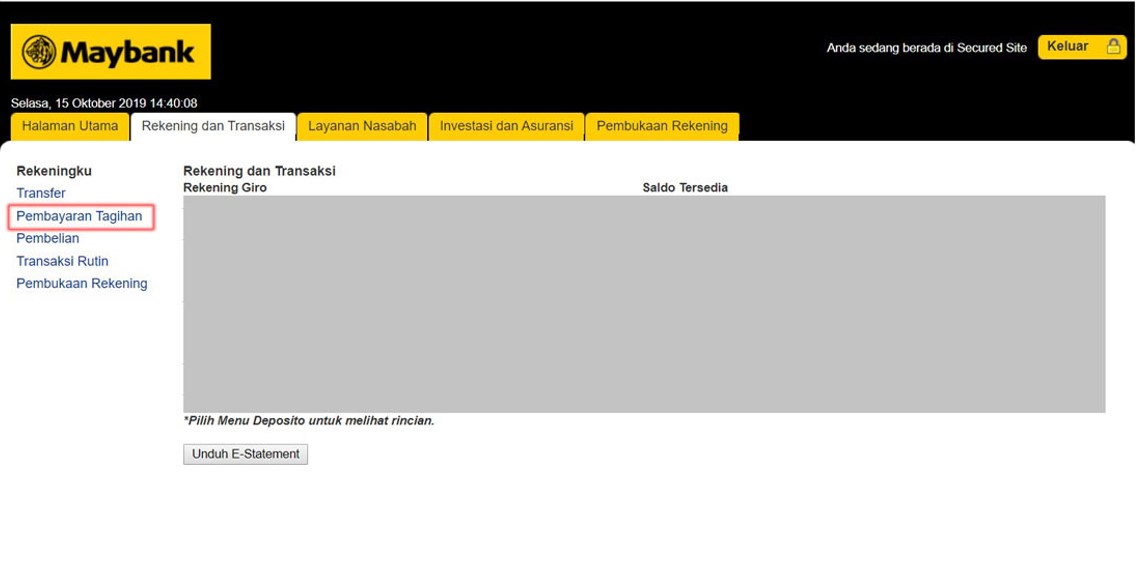Image resolution: width=1136 pixels, height=585 pixels.
Task: Switch to the Layanan Nasabah tab
Action: point(362,126)
